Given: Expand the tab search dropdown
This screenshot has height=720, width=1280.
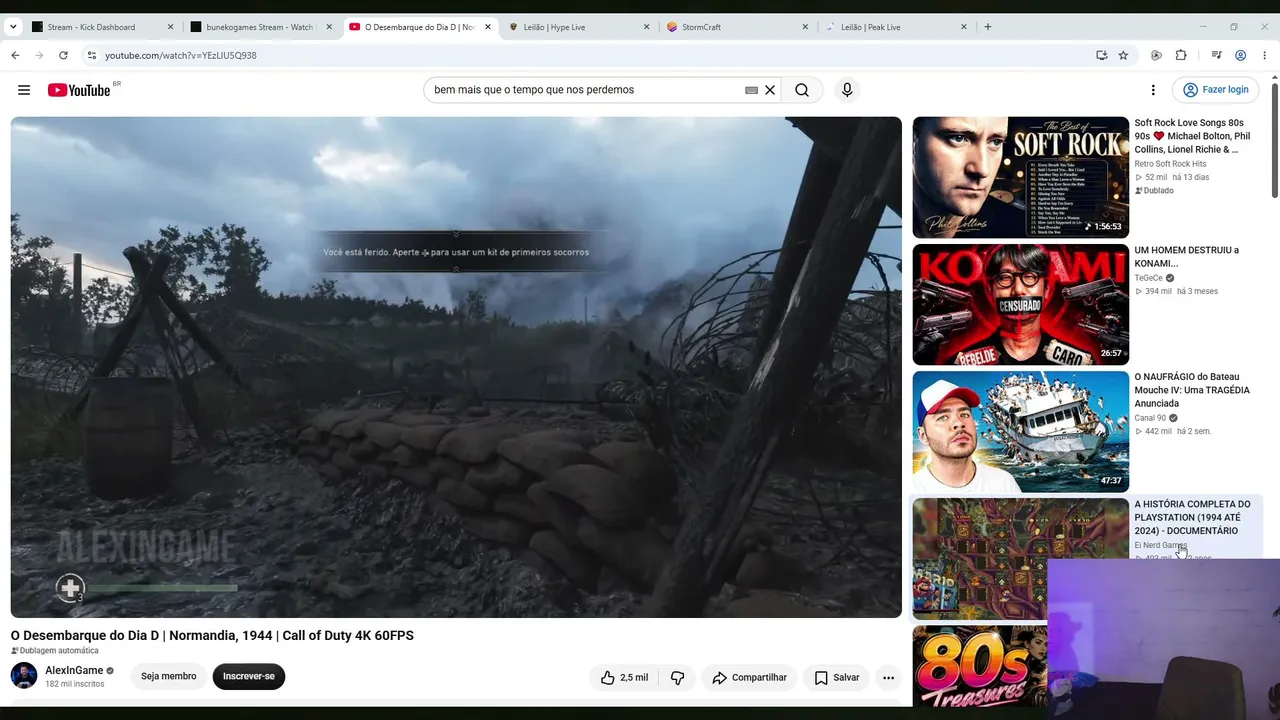Looking at the screenshot, I should [13, 27].
